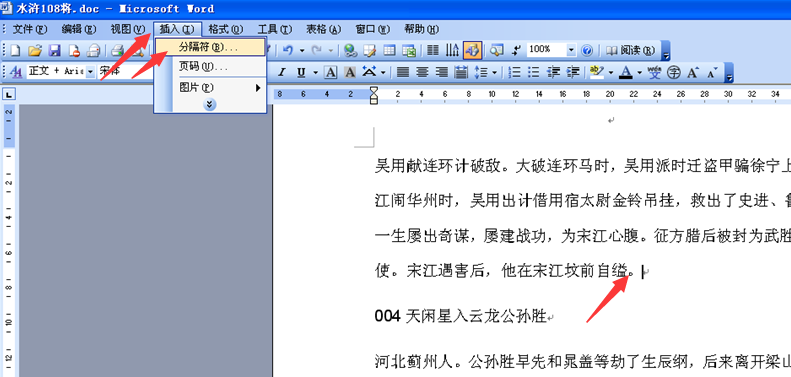
Task: Open file folder icon in toolbar
Action: 34,50
